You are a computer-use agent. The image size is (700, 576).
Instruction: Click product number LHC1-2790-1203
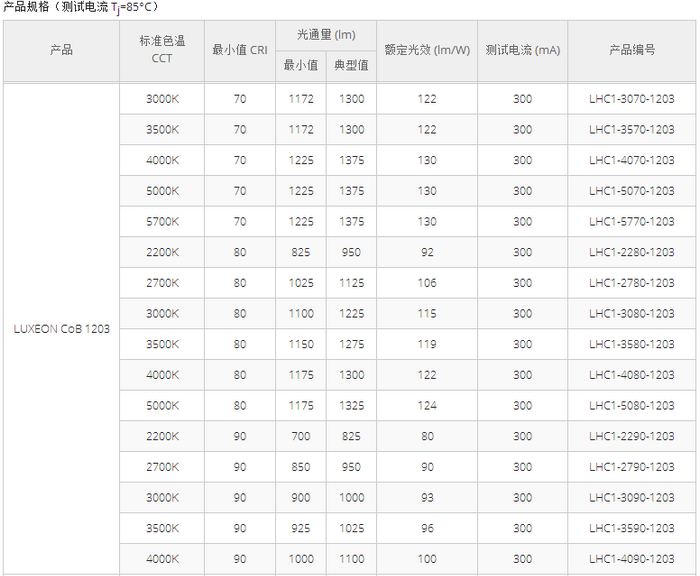point(631,467)
